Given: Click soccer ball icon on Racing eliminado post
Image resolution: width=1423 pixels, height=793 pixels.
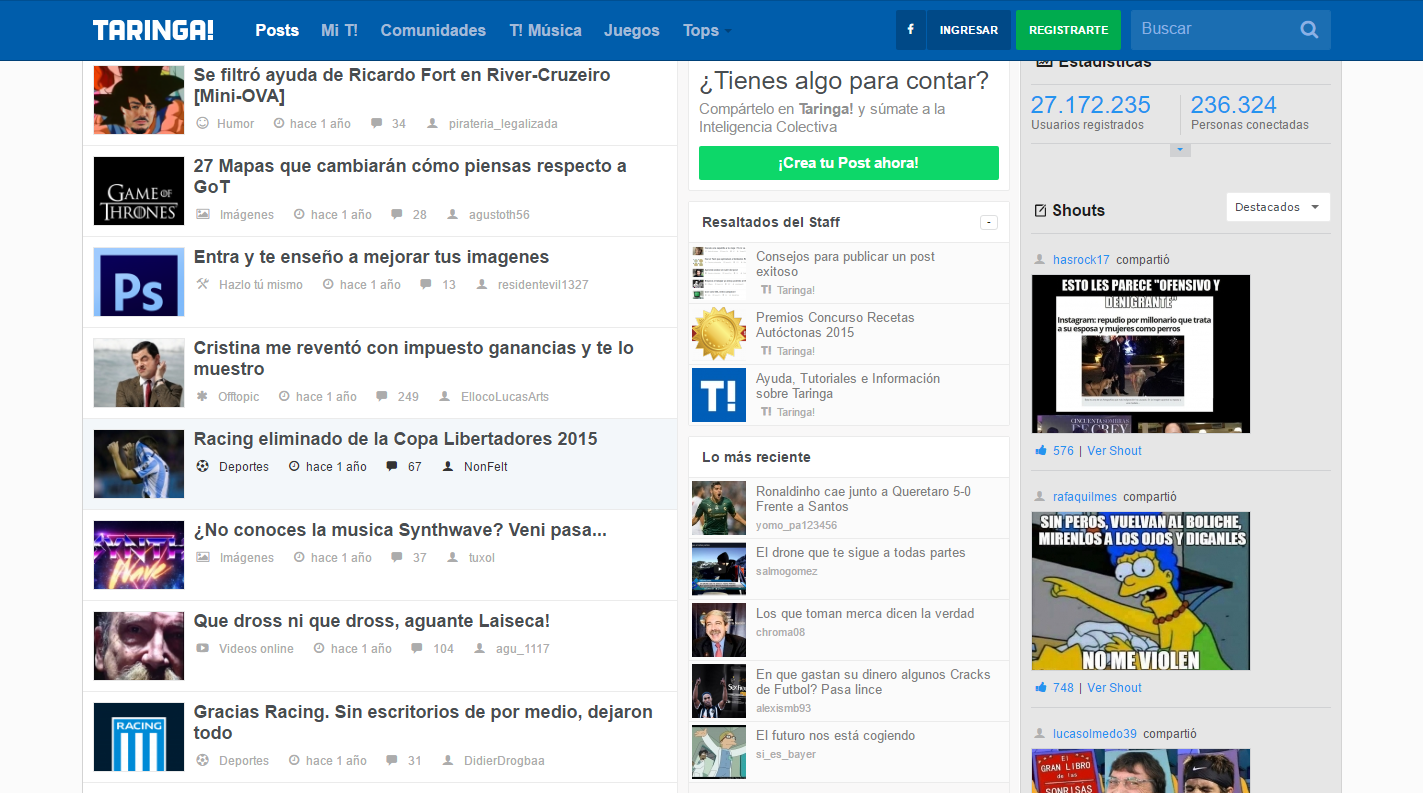Looking at the screenshot, I should (x=203, y=466).
